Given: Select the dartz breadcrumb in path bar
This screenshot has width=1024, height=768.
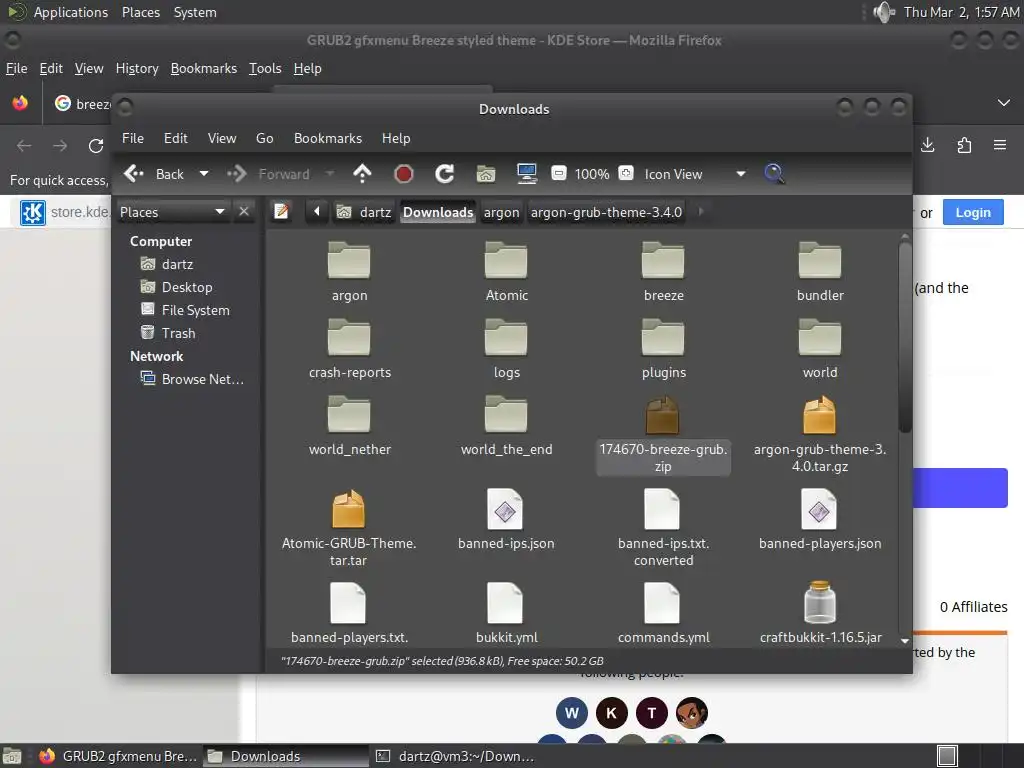Looking at the screenshot, I should click(x=364, y=212).
